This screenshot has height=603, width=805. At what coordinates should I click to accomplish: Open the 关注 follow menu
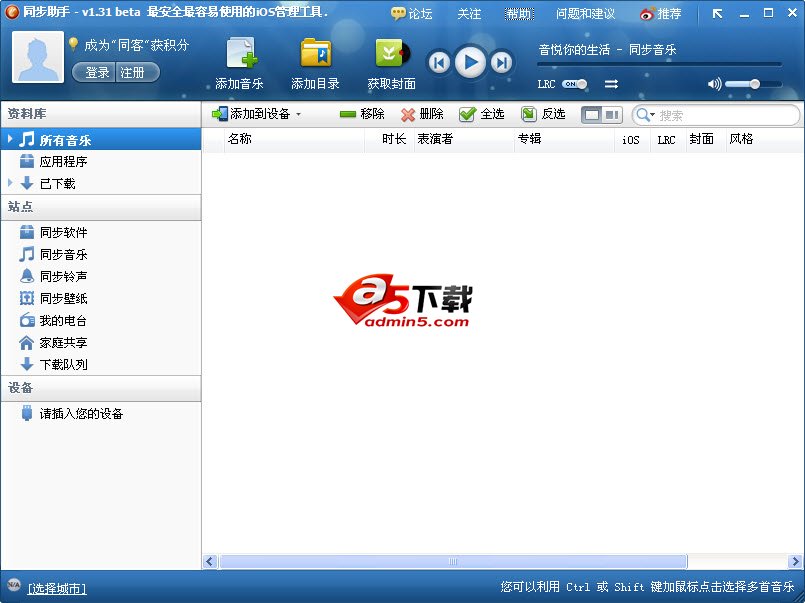point(469,13)
